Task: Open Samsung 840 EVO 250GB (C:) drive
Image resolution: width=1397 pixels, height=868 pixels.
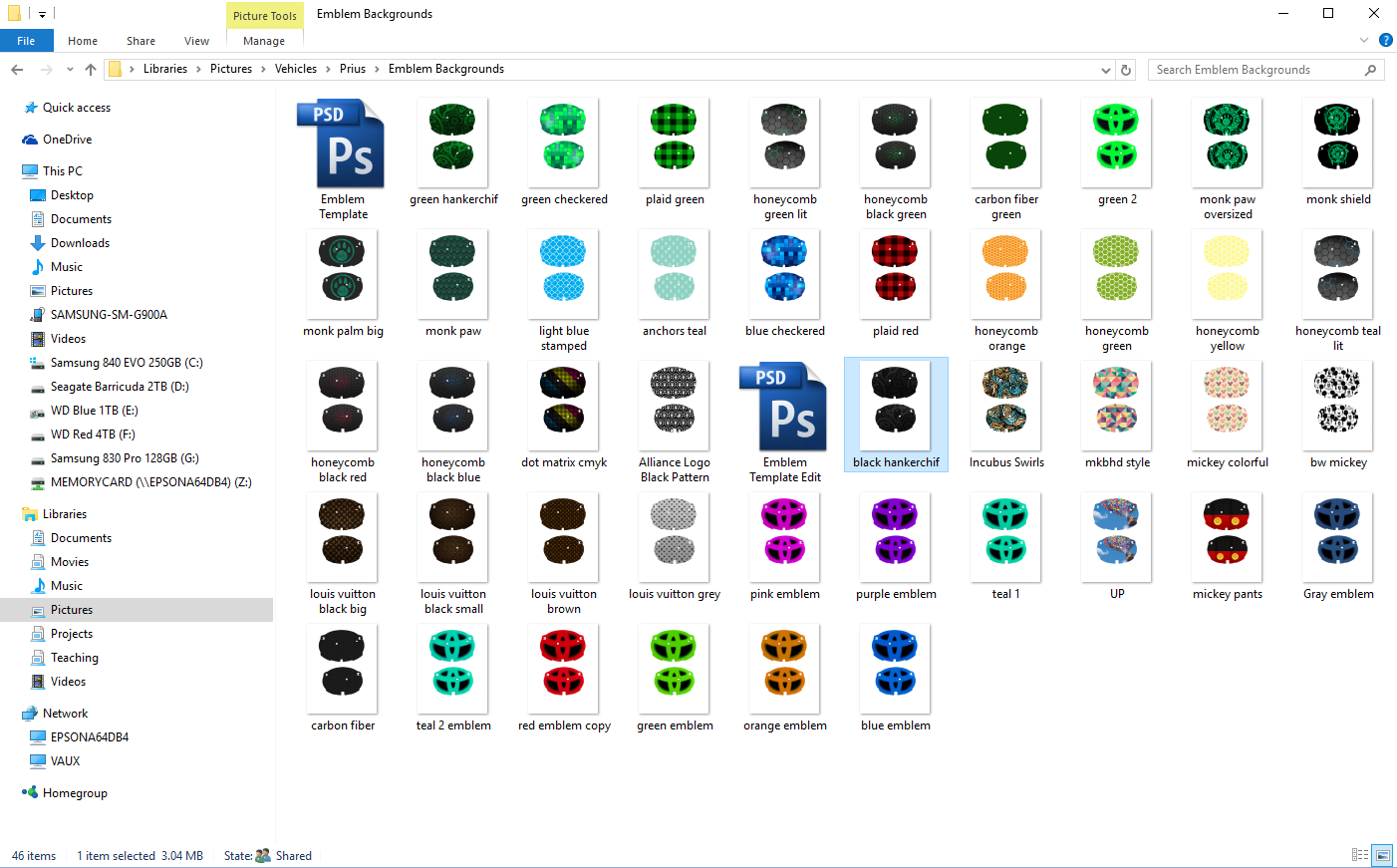Action: pos(127,363)
